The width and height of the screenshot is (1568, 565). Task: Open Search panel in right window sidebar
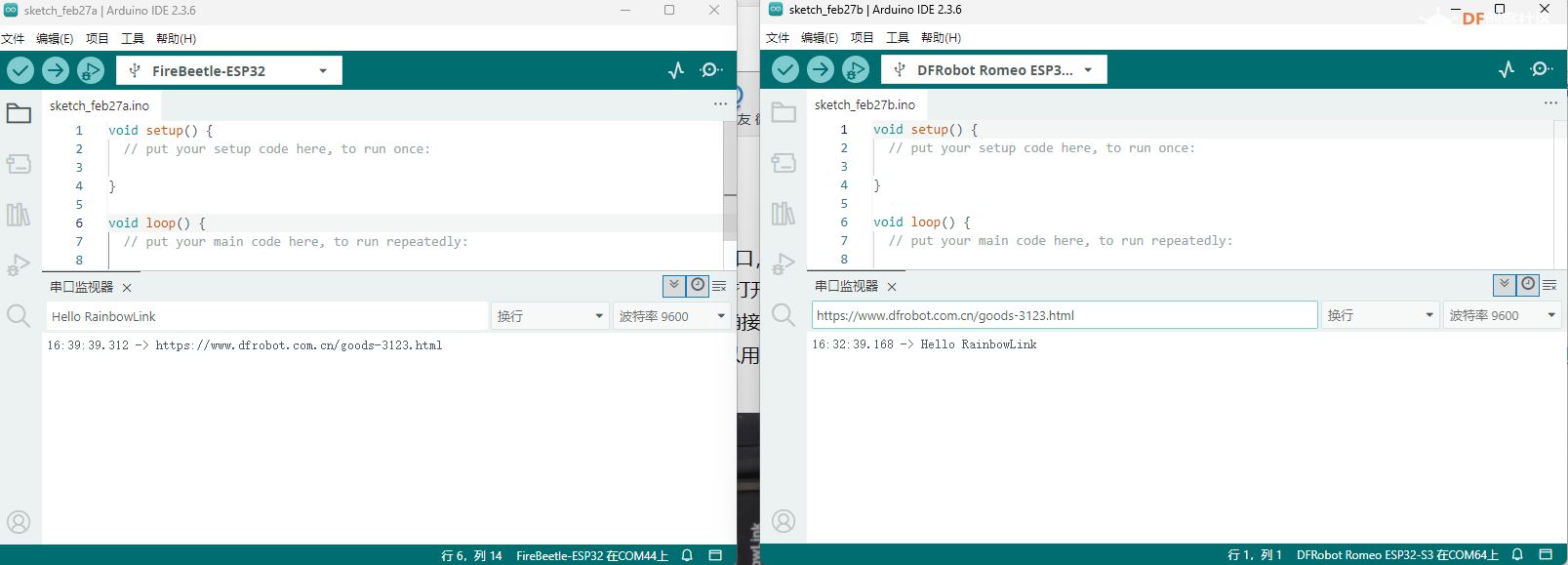pos(784,314)
